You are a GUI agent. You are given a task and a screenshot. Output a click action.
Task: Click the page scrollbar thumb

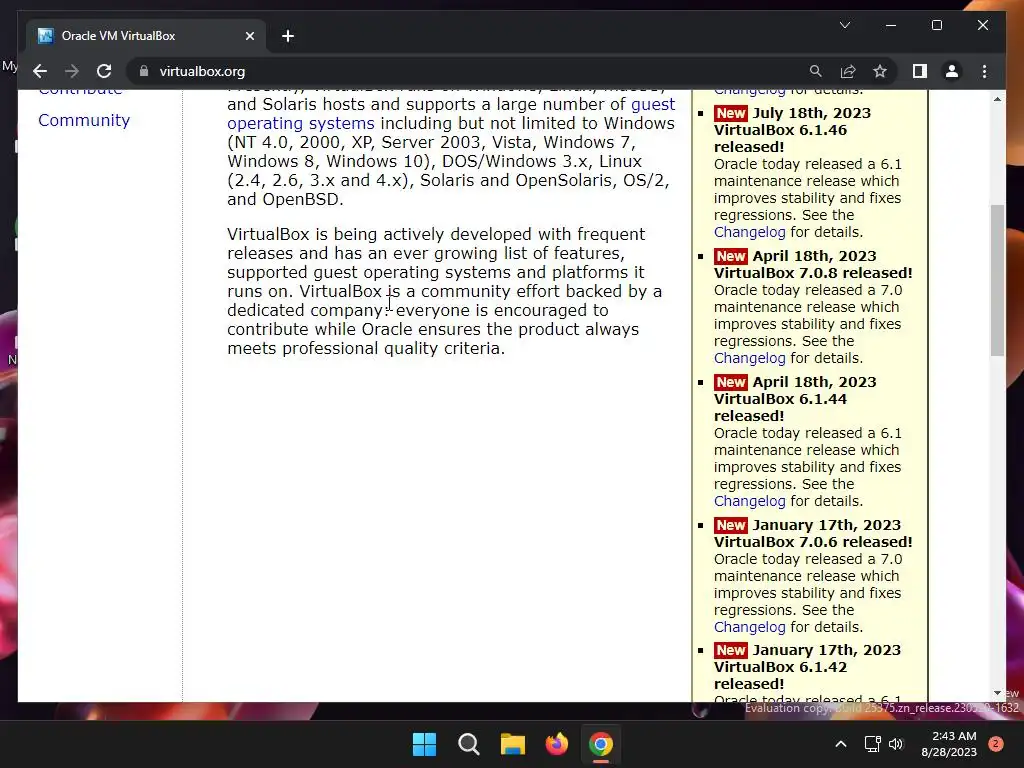click(x=997, y=280)
